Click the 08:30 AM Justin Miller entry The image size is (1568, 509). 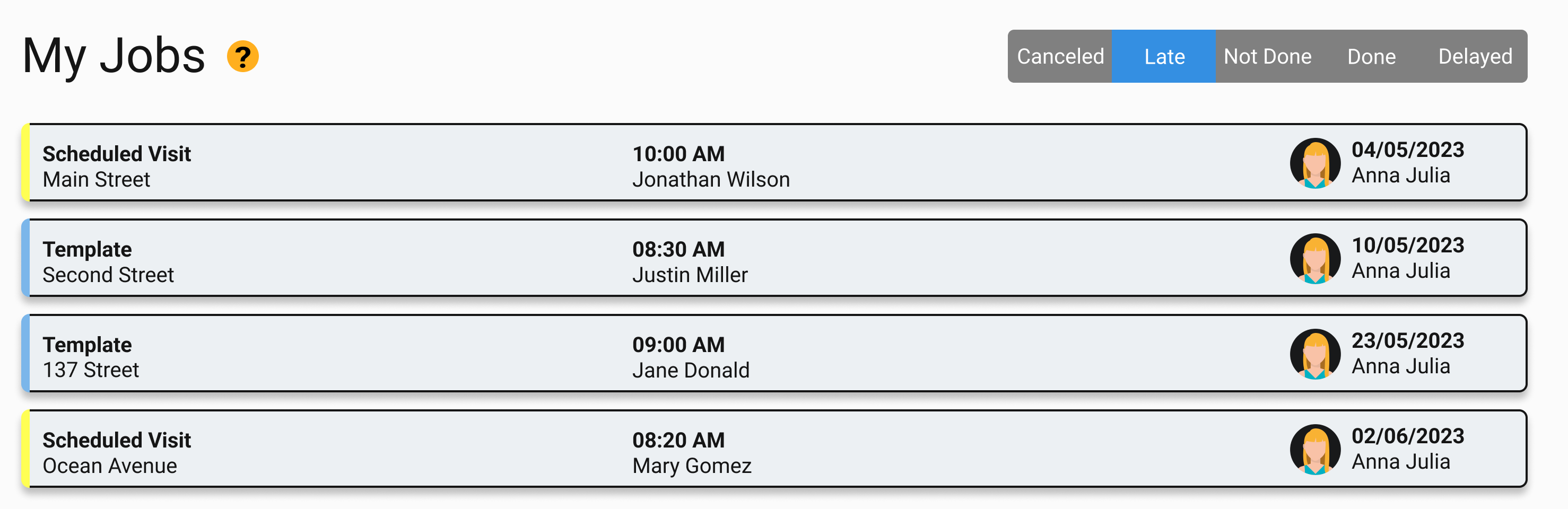[x=690, y=262]
